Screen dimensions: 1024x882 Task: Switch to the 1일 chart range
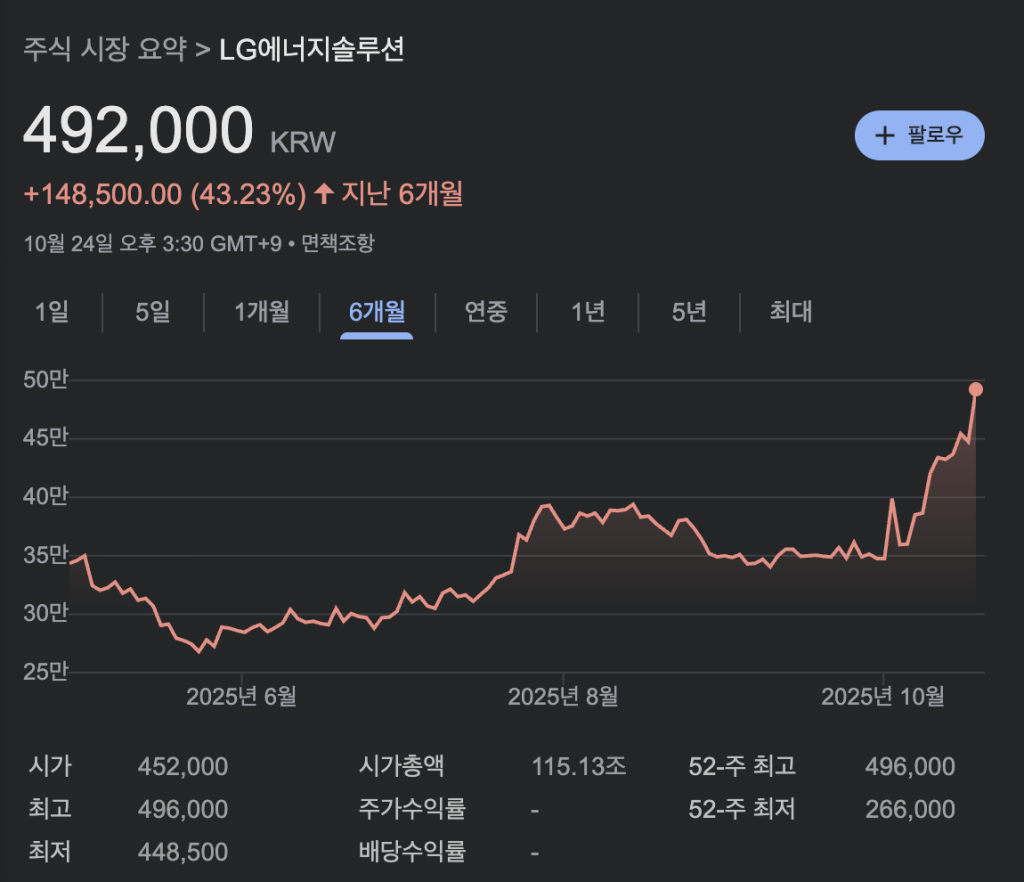(52, 312)
